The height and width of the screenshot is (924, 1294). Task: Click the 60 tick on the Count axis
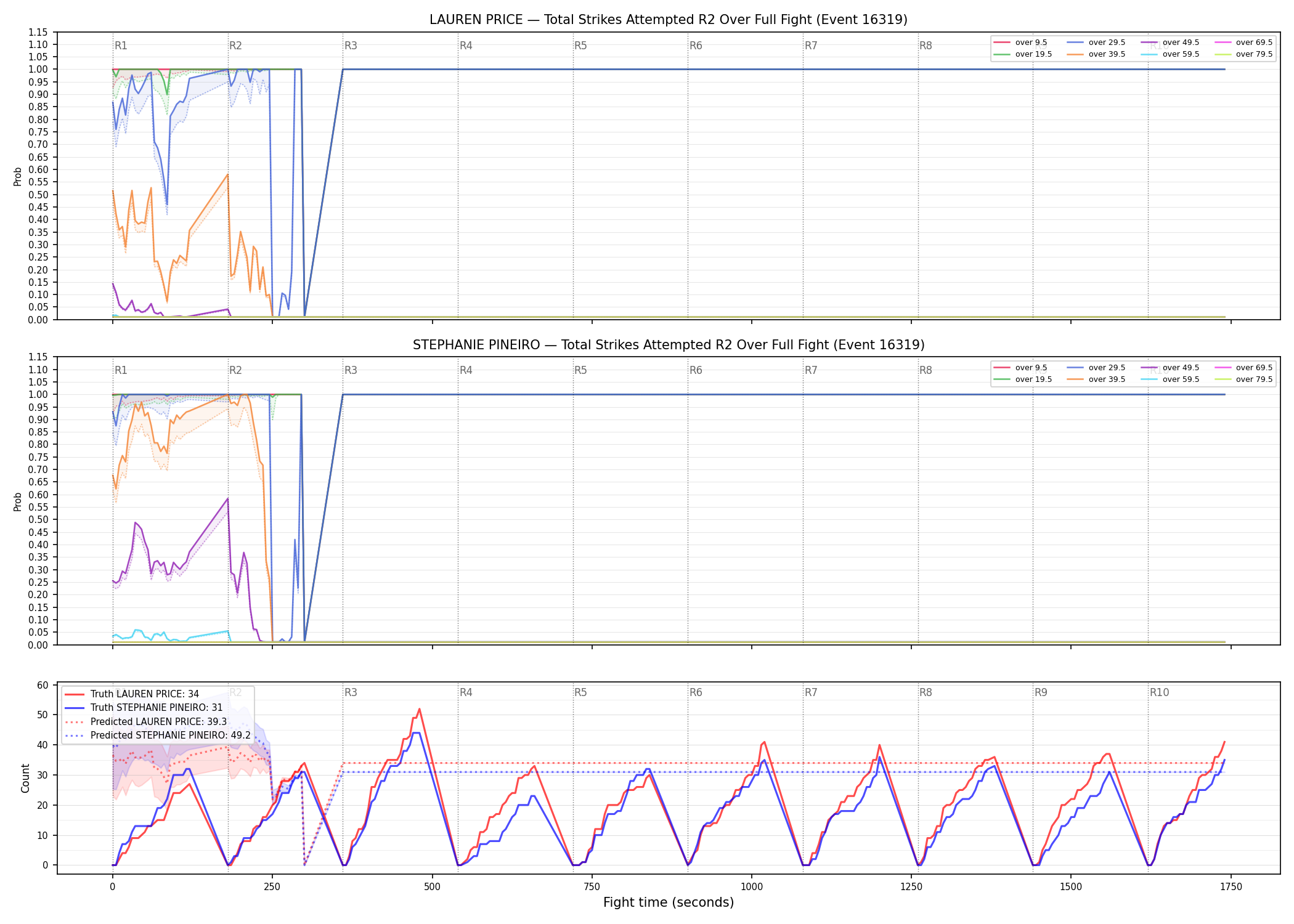43,685
